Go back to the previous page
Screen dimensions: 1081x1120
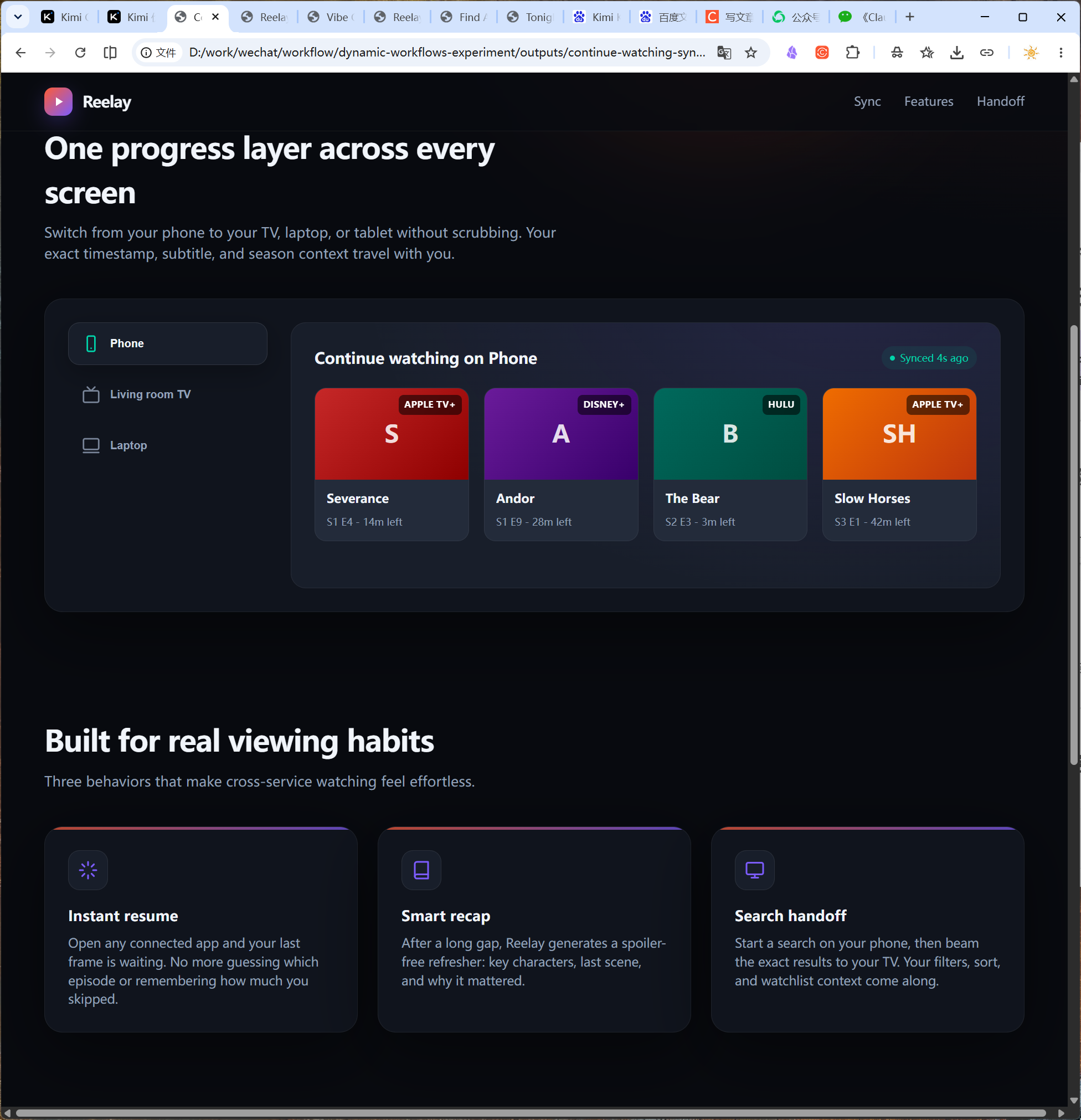pyautogui.click(x=20, y=53)
